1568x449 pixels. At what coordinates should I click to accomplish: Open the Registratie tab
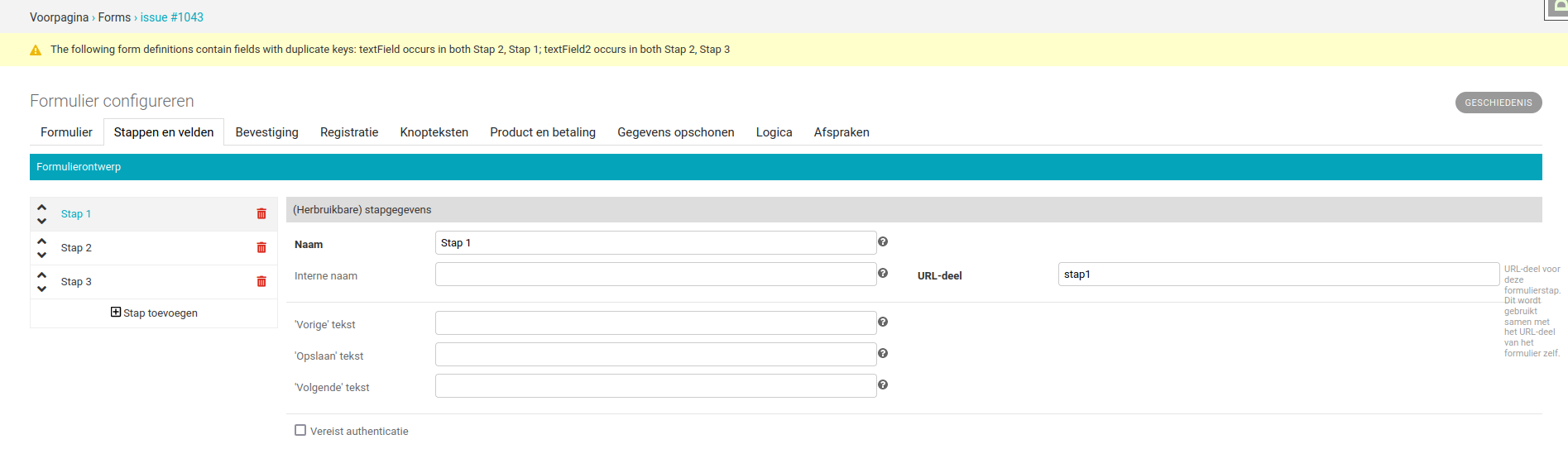tap(349, 132)
